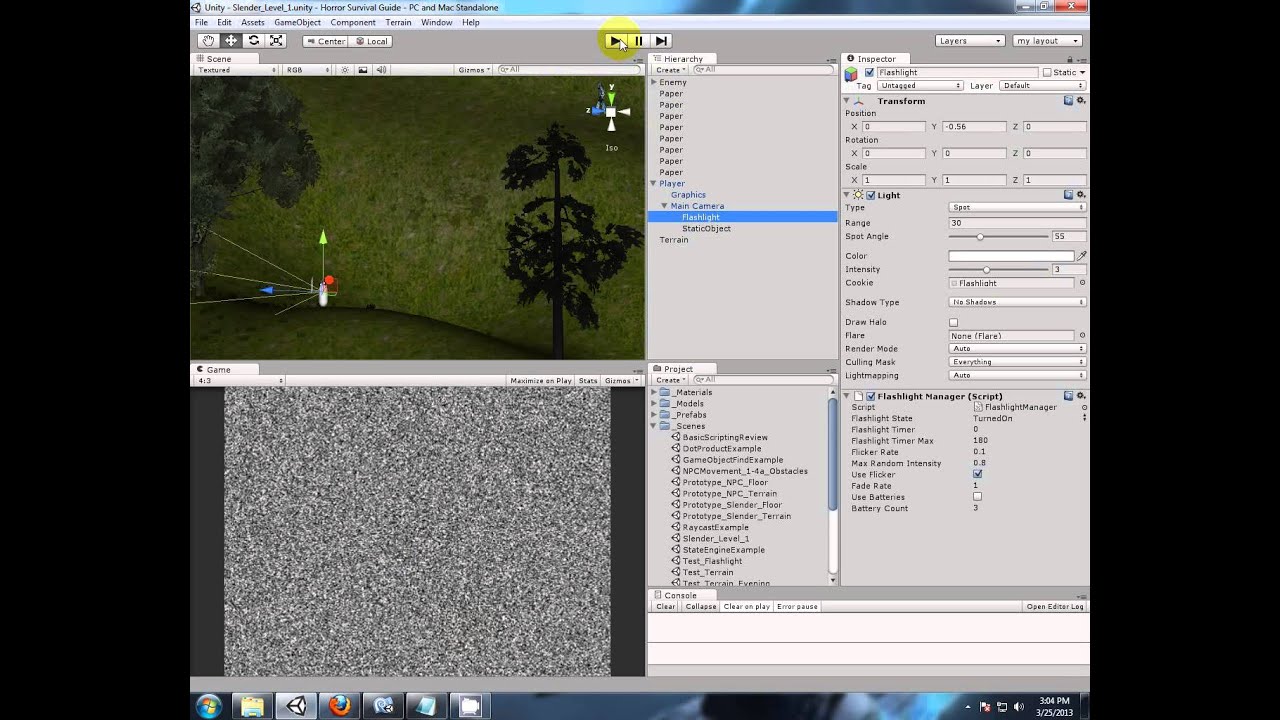
Task: Open the Tag dropdown showing Untagged
Action: pyautogui.click(x=921, y=86)
